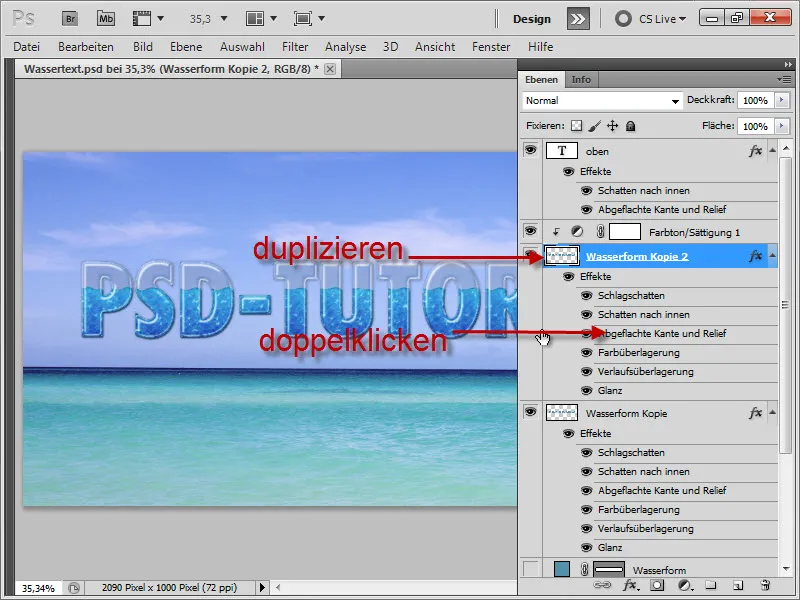Create a new layer
The height and width of the screenshot is (600, 800).
pos(738,585)
